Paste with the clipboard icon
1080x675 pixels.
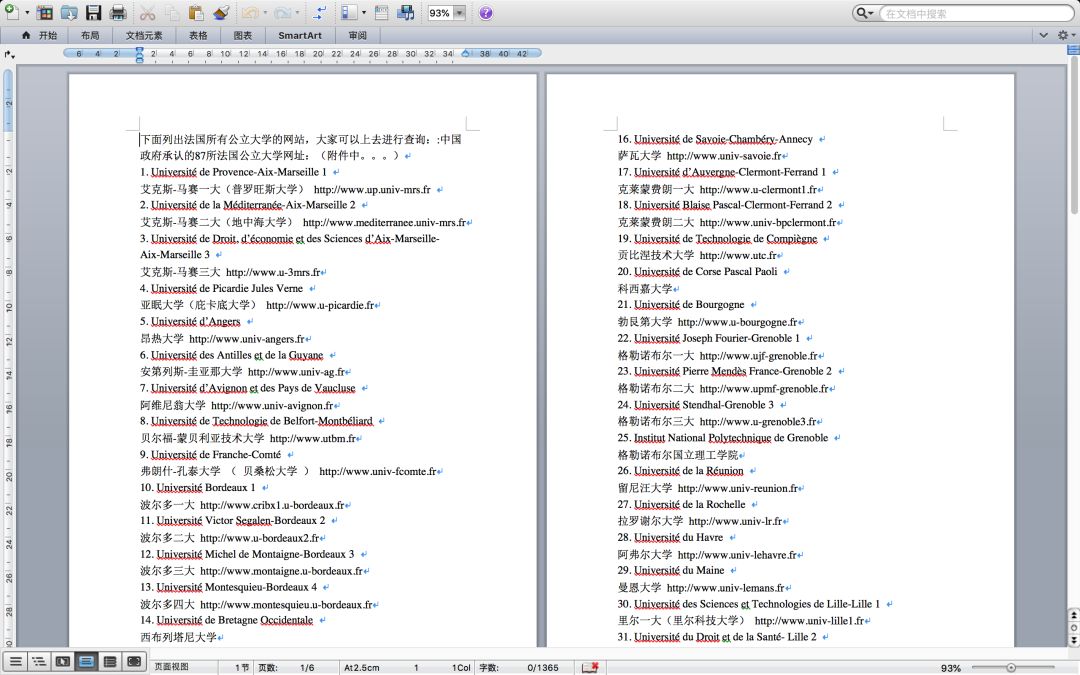pos(196,12)
